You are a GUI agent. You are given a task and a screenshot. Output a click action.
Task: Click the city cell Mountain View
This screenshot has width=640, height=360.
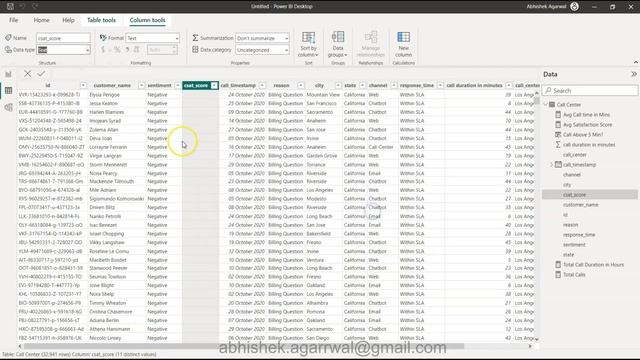click(x=323, y=95)
